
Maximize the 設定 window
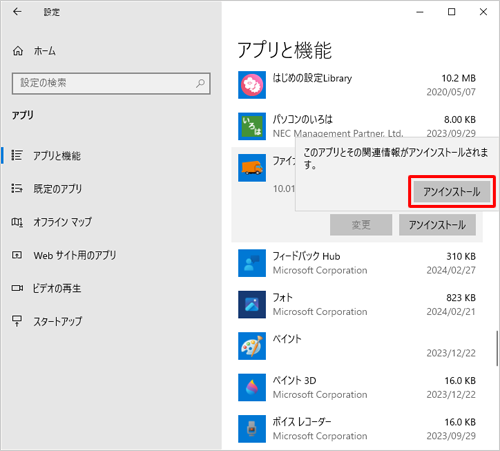tap(451, 12)
